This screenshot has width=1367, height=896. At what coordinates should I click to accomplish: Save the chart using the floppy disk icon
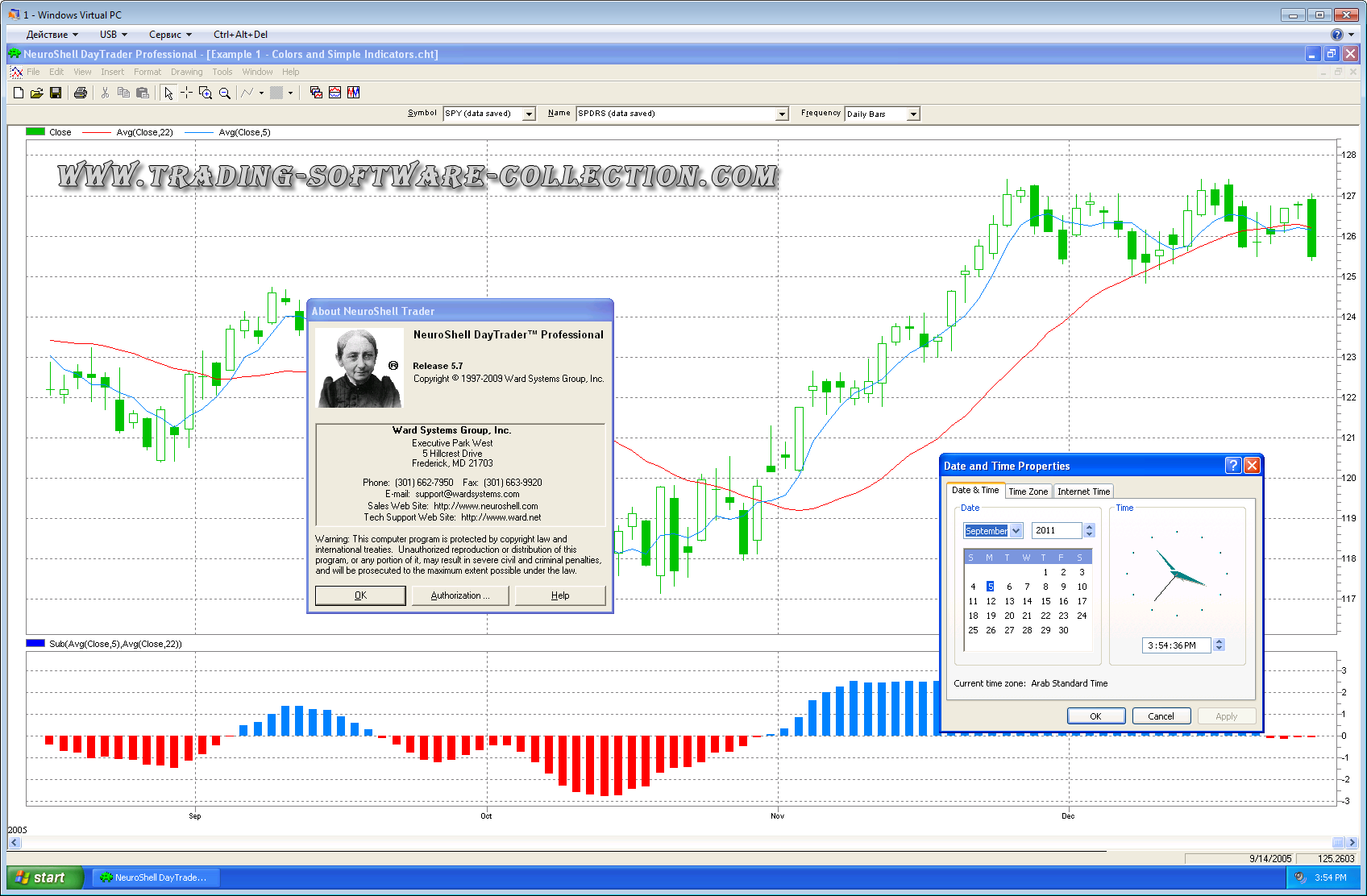point(56,93)
